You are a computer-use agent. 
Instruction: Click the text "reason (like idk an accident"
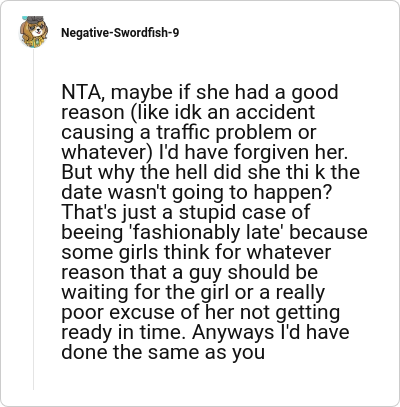click(188, 112)
